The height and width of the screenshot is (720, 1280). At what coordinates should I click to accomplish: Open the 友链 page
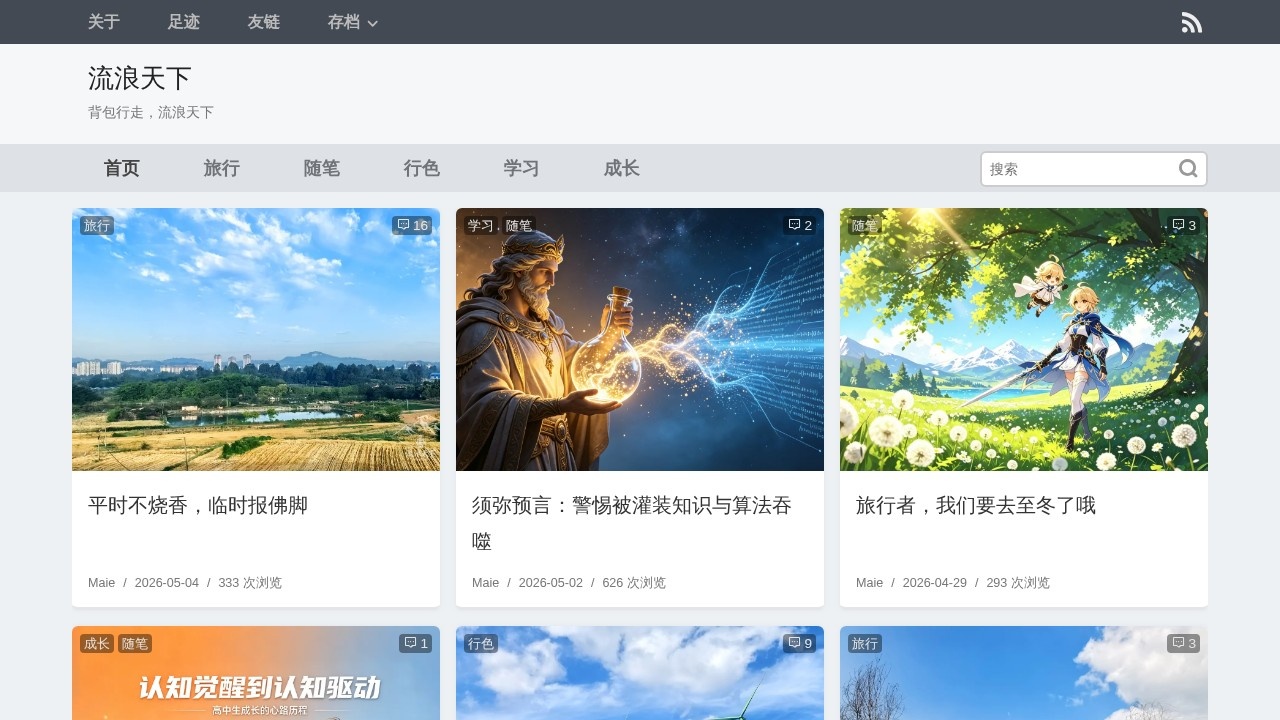264,22
